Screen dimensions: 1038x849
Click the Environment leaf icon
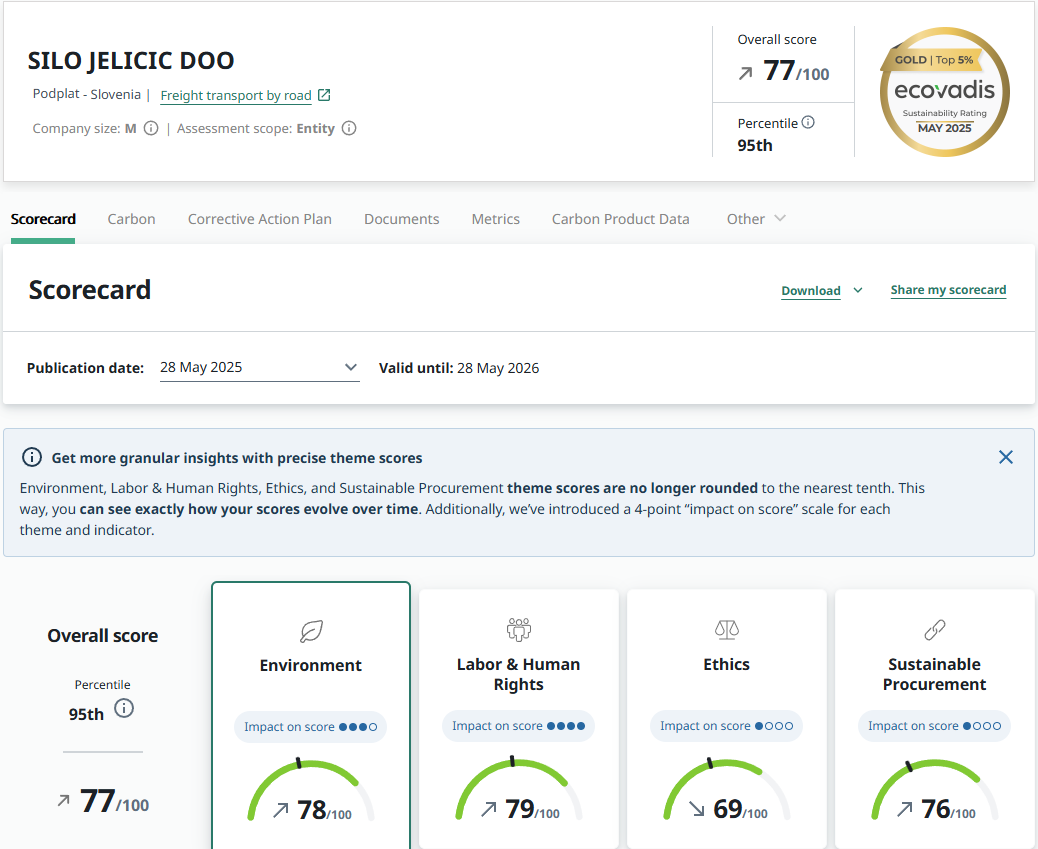coord(311,631)
